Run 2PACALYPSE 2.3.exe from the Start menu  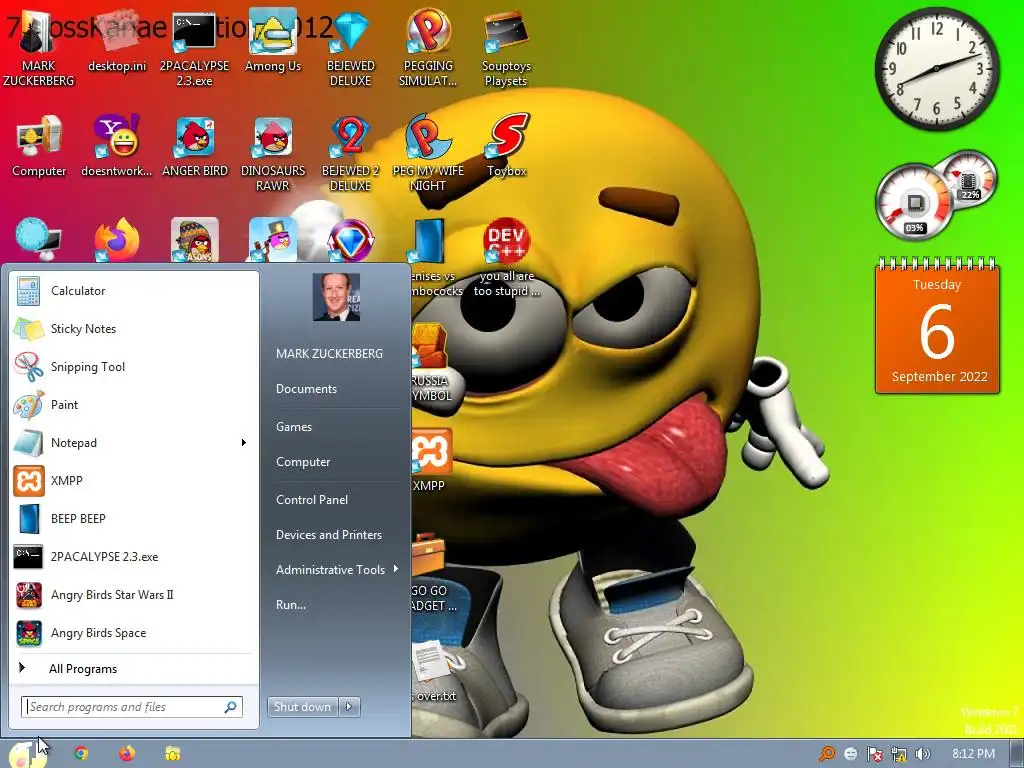[134, 557]
